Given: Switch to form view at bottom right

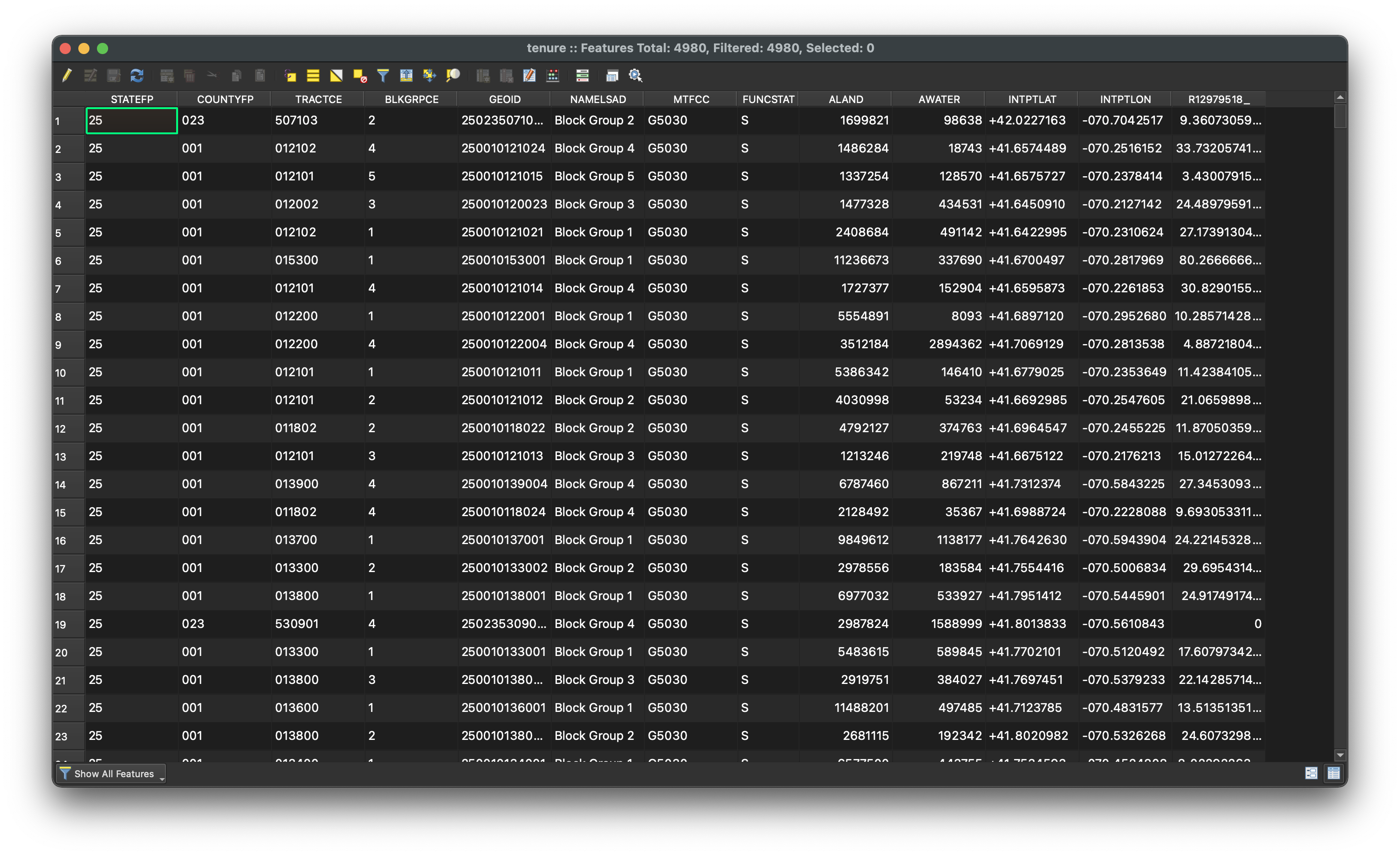Looking at the screenshot, I should (x=1311, y=773).
